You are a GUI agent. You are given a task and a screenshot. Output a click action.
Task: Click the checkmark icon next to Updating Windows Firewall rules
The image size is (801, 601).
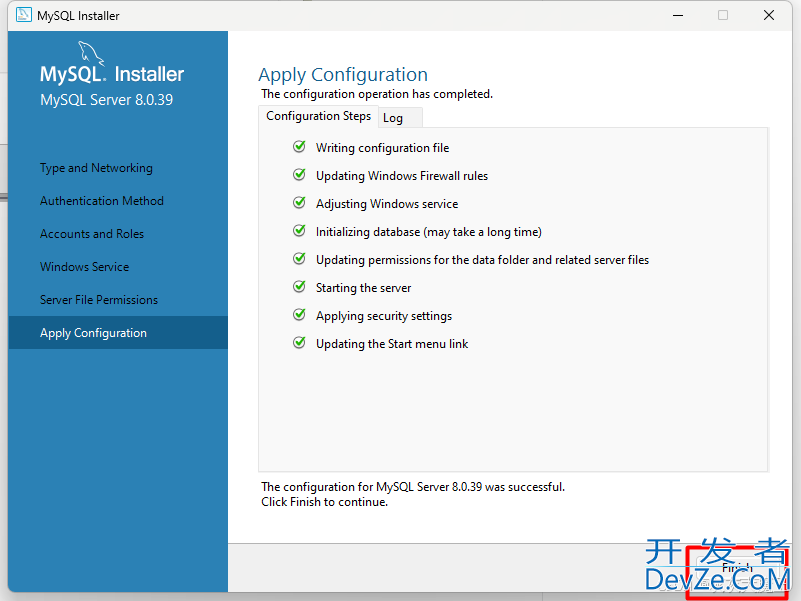coord(299,175)
